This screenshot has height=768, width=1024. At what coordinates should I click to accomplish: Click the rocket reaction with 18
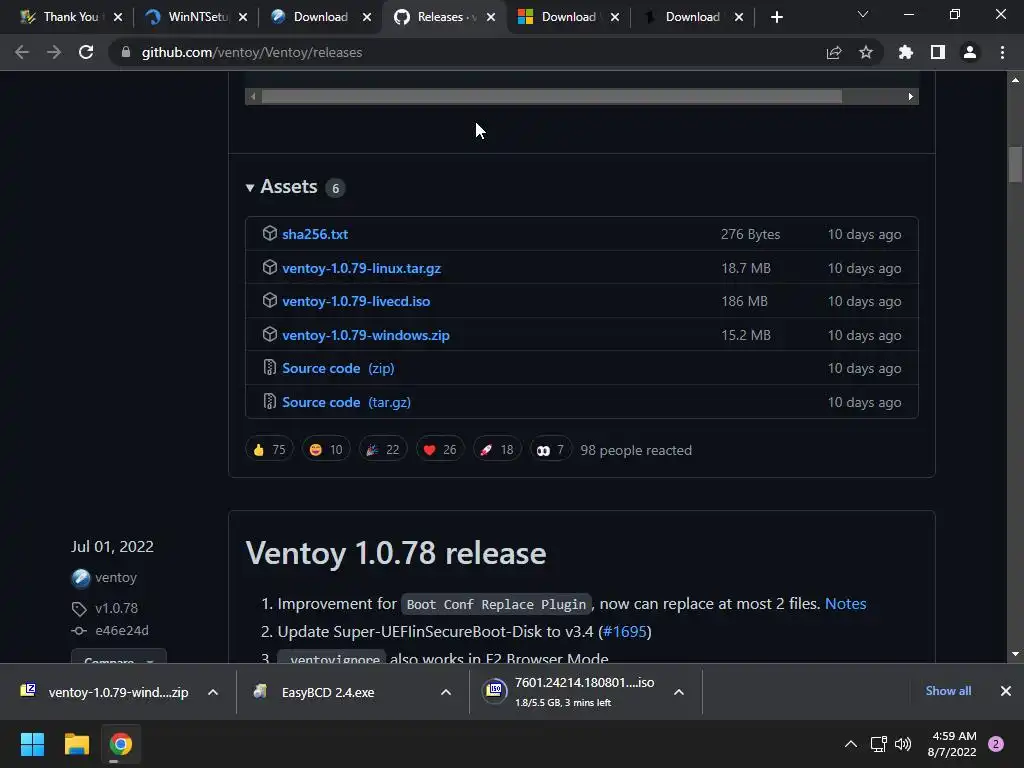coord(497,449)
